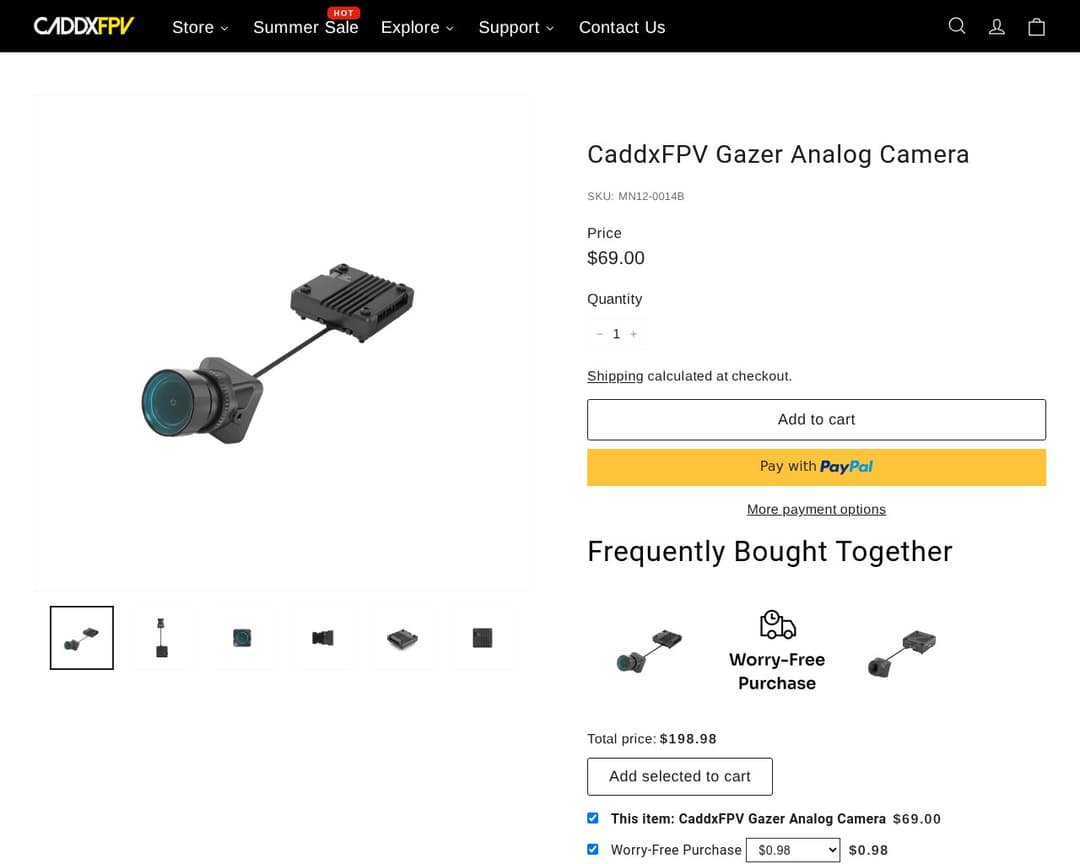The image size is (1080, 864).
Task: Click the CADDXFPV logo
Action: coord(83,25)
